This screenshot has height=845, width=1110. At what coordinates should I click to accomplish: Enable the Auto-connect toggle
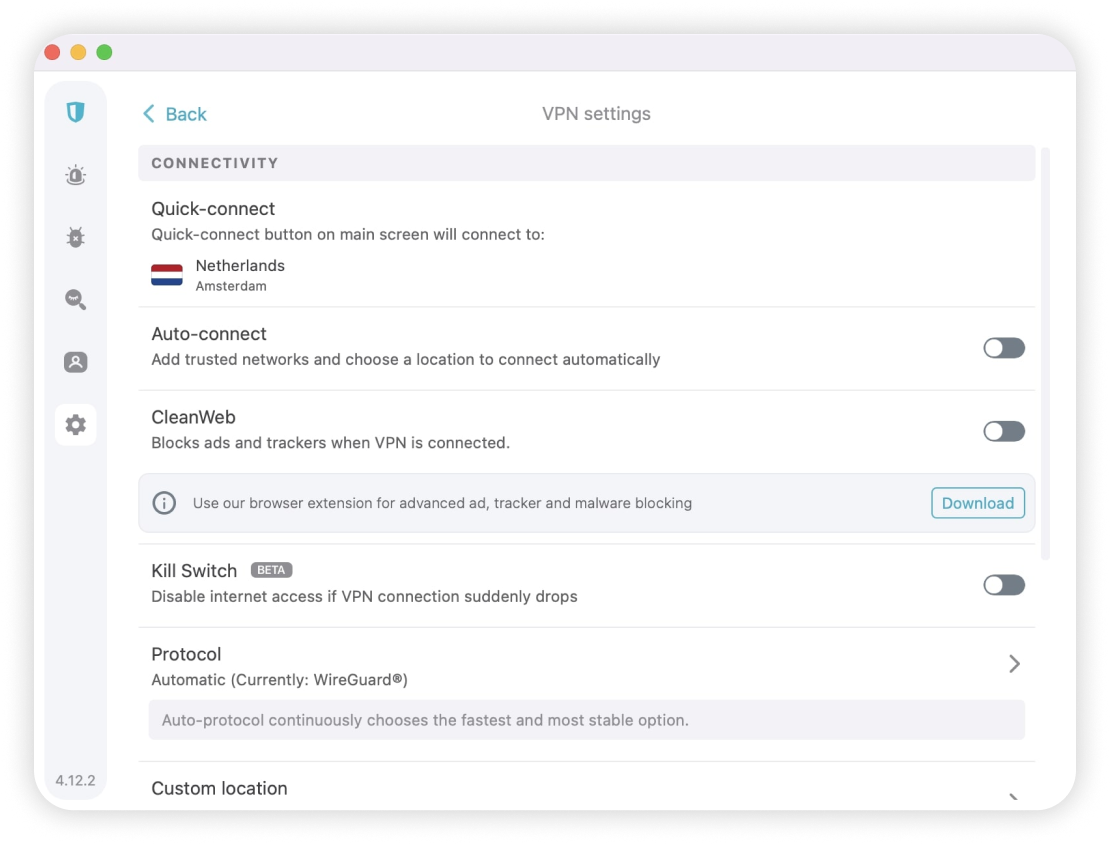tap(1004, 348)
